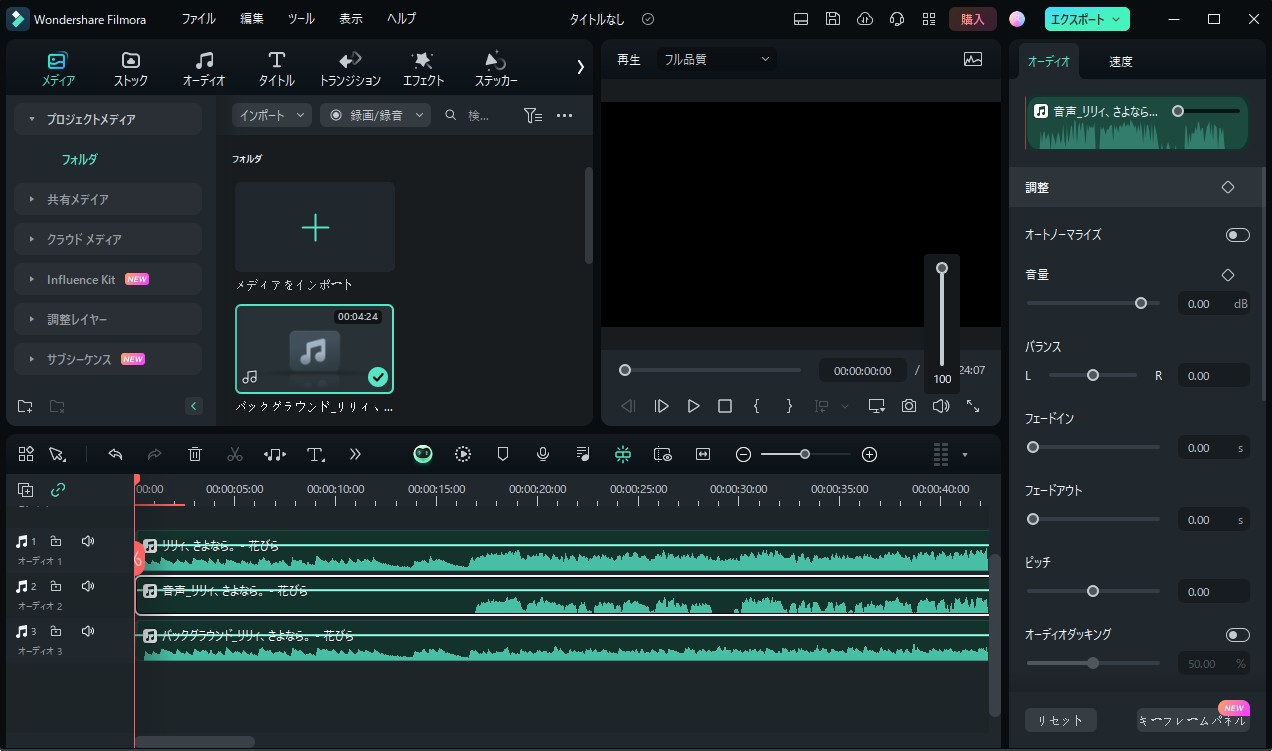
Task: Click the stop button under preview
Action: (x=725, y=406)
